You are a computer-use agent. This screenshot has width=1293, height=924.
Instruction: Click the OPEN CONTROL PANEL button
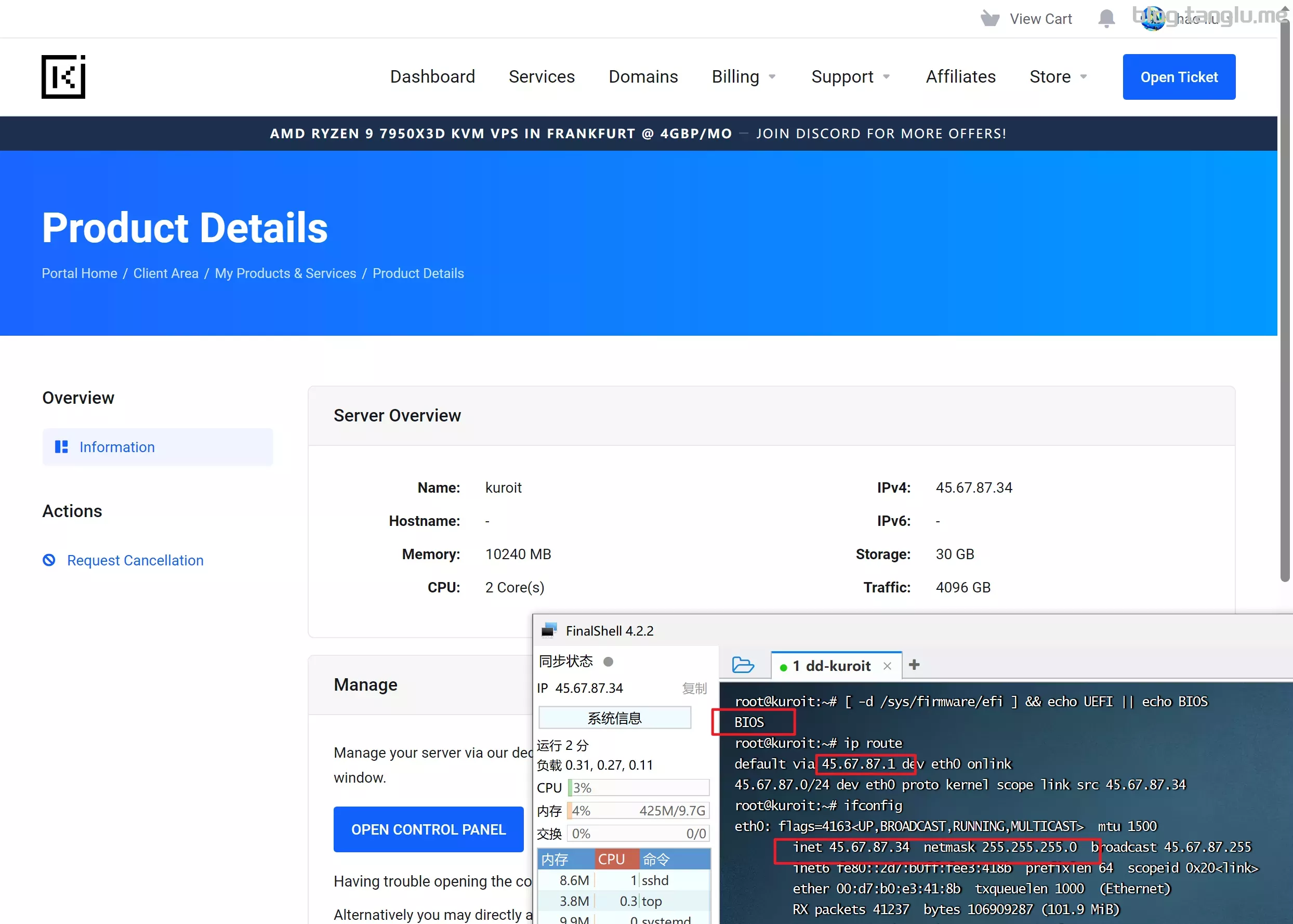tap(428, 829)
